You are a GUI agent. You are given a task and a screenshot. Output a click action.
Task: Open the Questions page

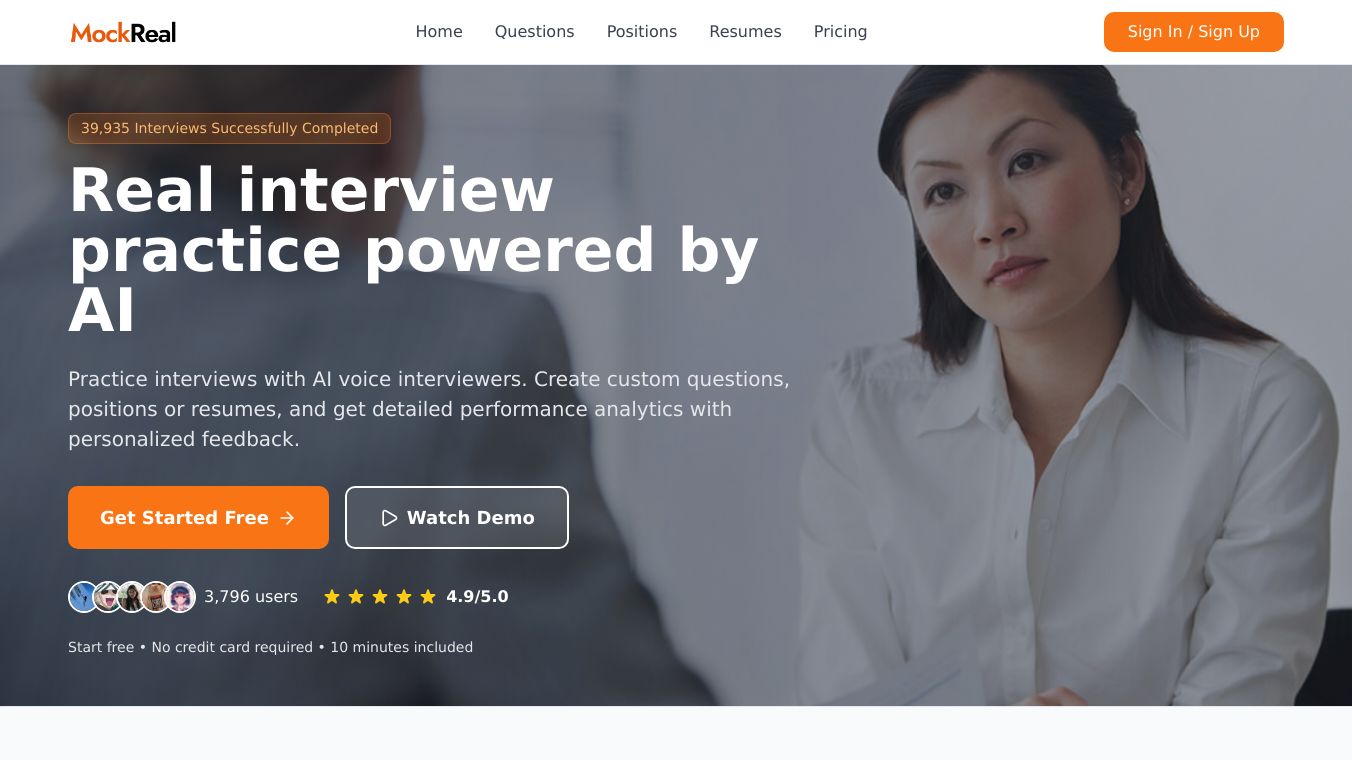click(534, 32)
